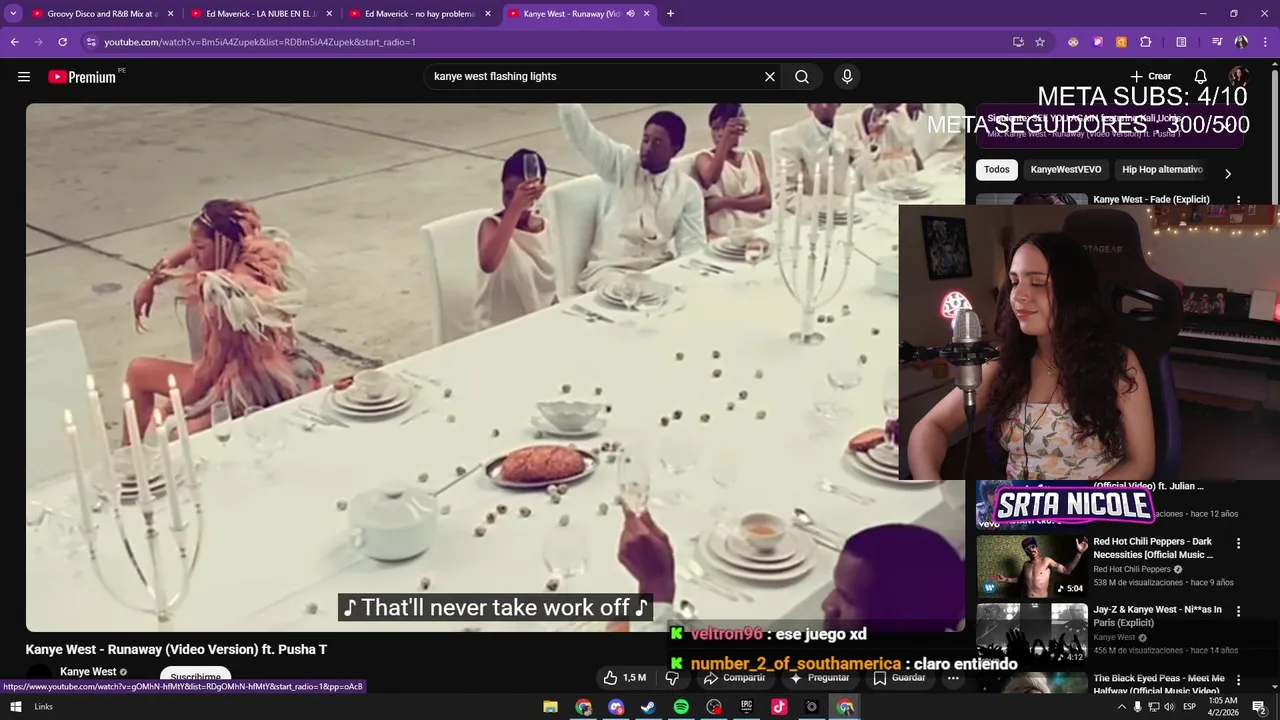This screenshot has width=1280, height=720.
Task: Show hidden system tray icons chevron
Action: tap(1121, 707)
